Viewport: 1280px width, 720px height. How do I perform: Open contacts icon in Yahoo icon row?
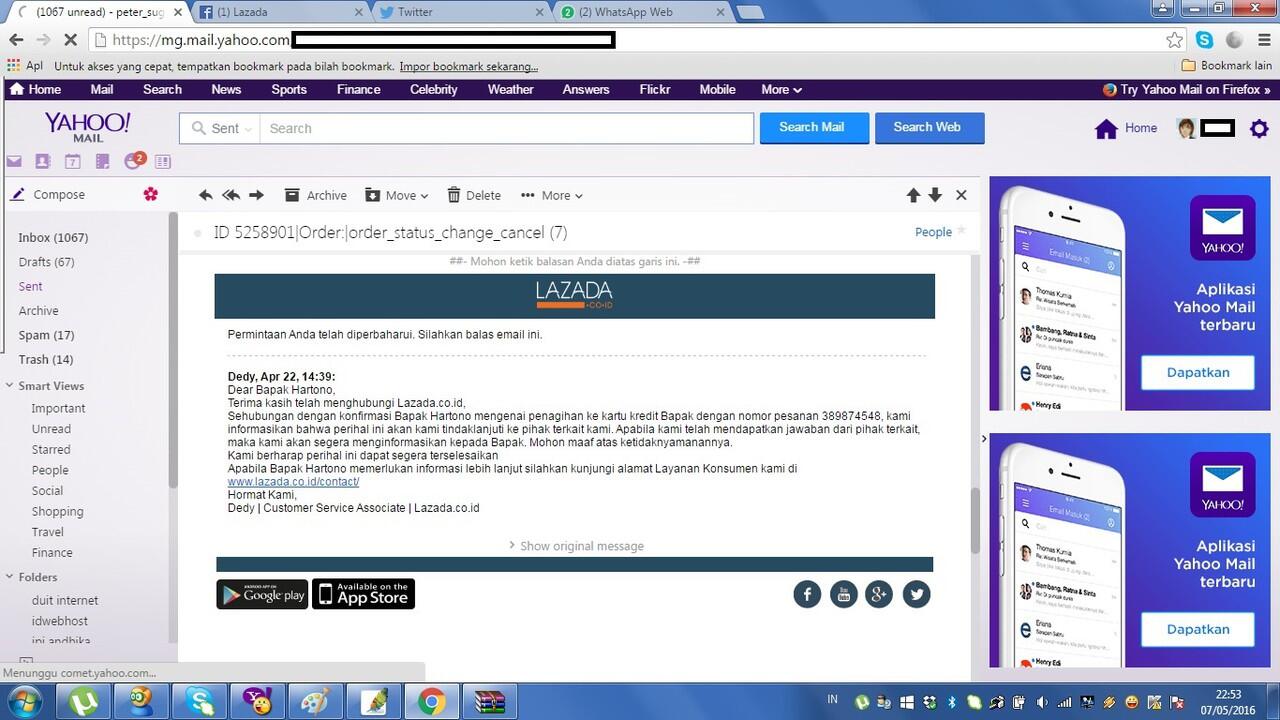point(42,161)
